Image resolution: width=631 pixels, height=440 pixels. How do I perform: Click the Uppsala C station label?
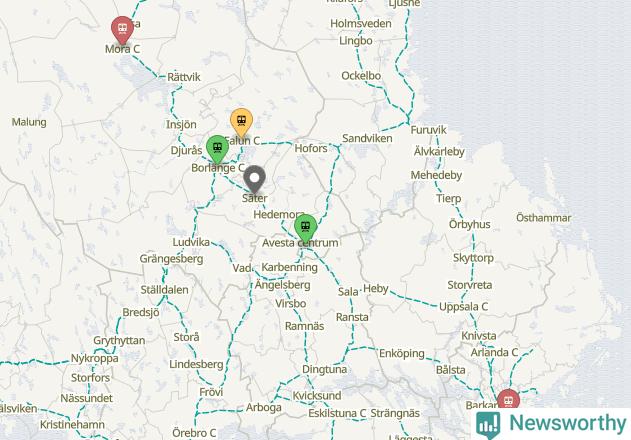(x=463, y=307)
